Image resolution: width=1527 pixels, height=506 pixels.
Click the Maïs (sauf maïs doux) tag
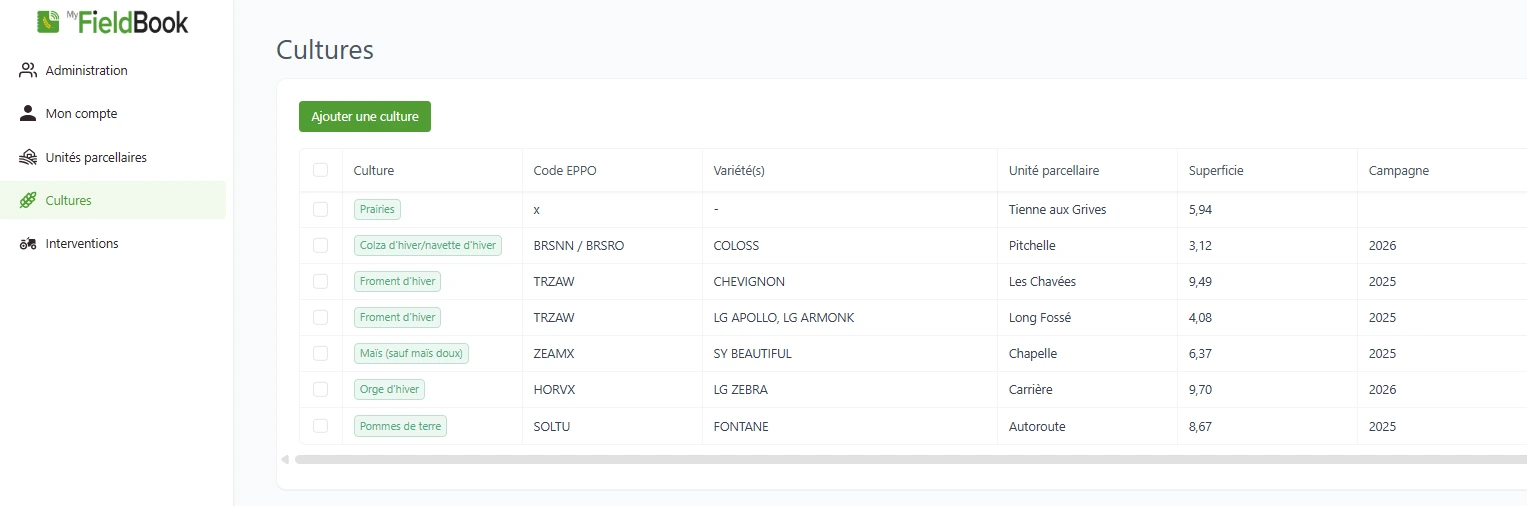coord(411,354)
